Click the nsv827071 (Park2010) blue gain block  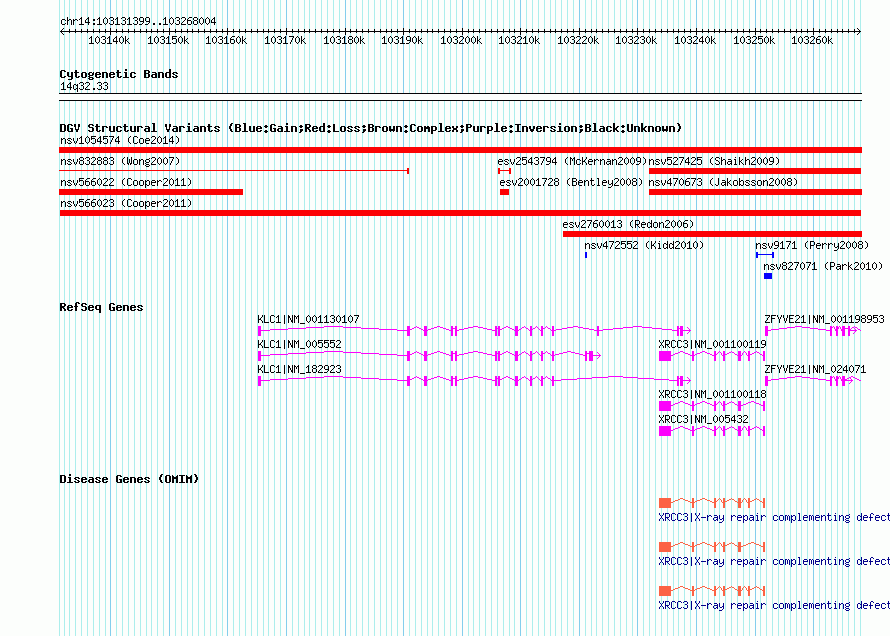(x=768, y=276)
